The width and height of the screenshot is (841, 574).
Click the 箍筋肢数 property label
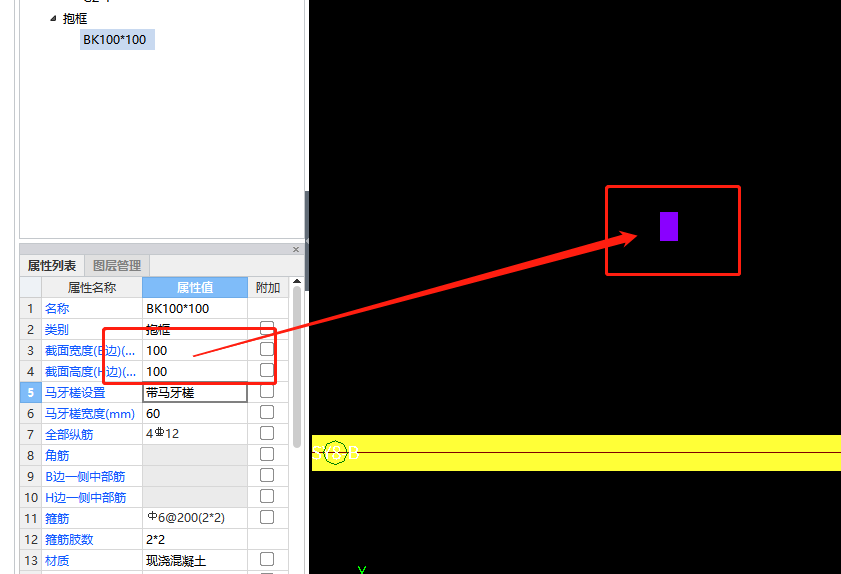[x=69, y=539]
